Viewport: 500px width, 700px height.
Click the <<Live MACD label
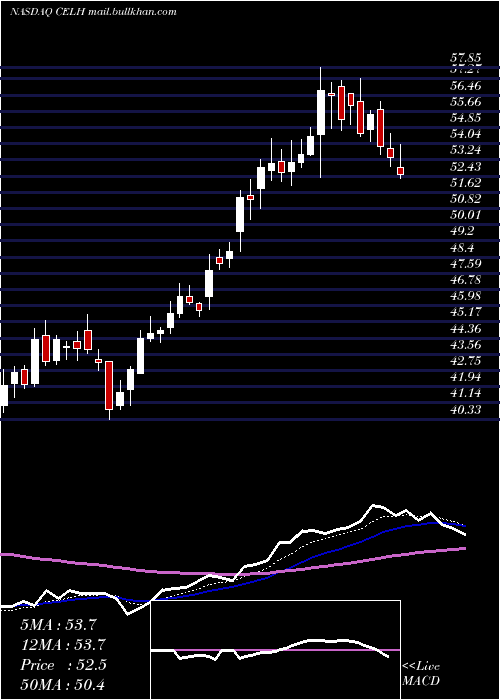(x=421, y=673)
